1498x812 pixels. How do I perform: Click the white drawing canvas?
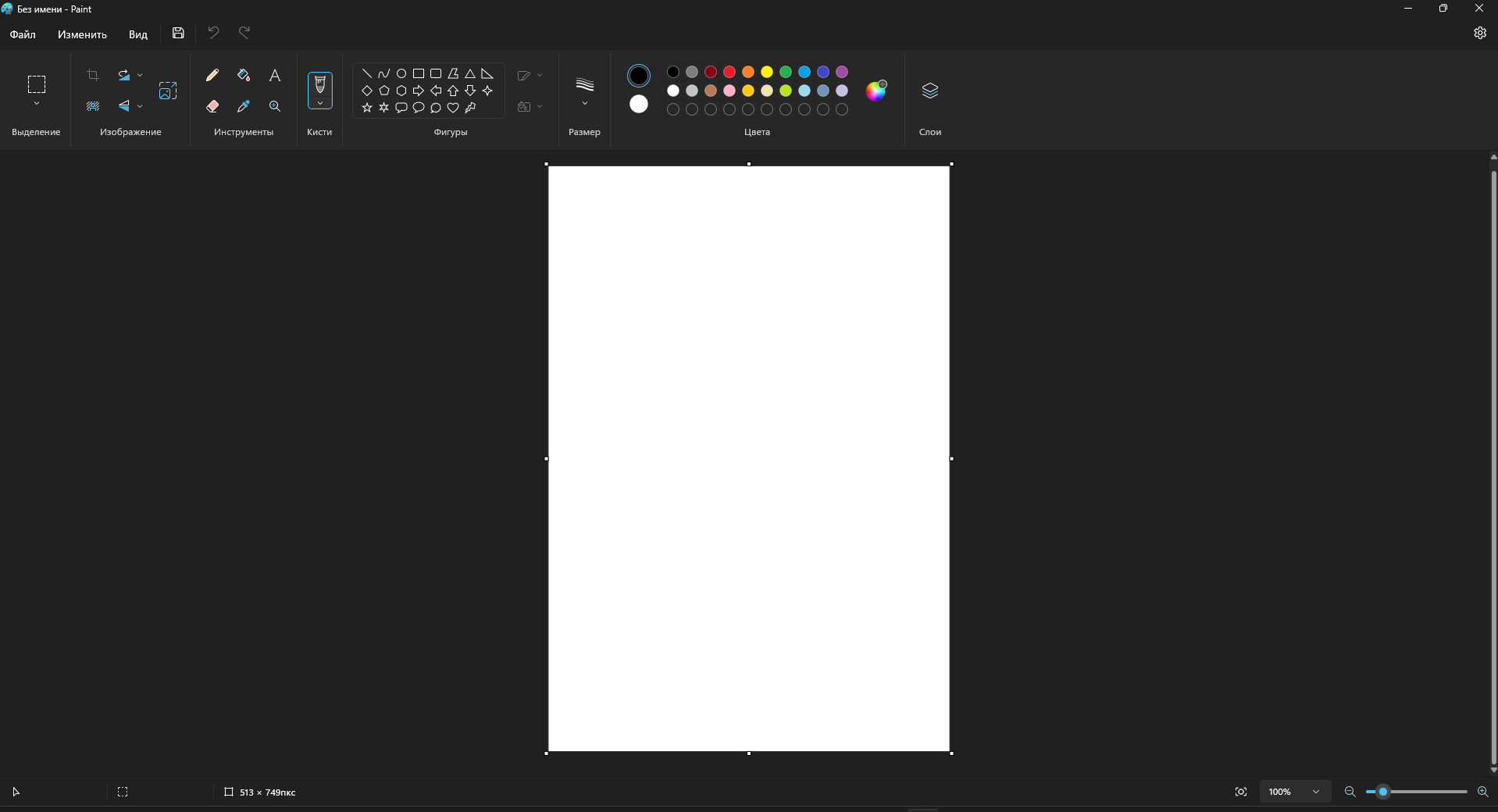pos(749,459)
